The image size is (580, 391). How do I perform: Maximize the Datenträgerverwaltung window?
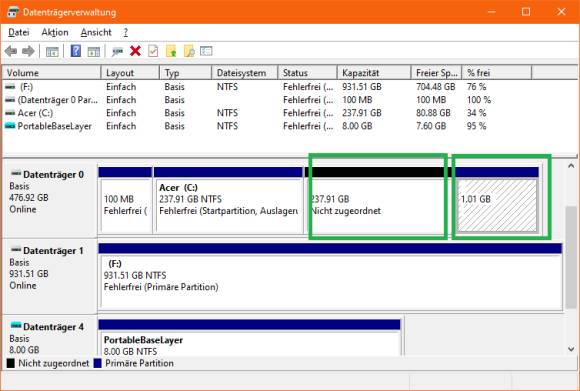(526, 12)
